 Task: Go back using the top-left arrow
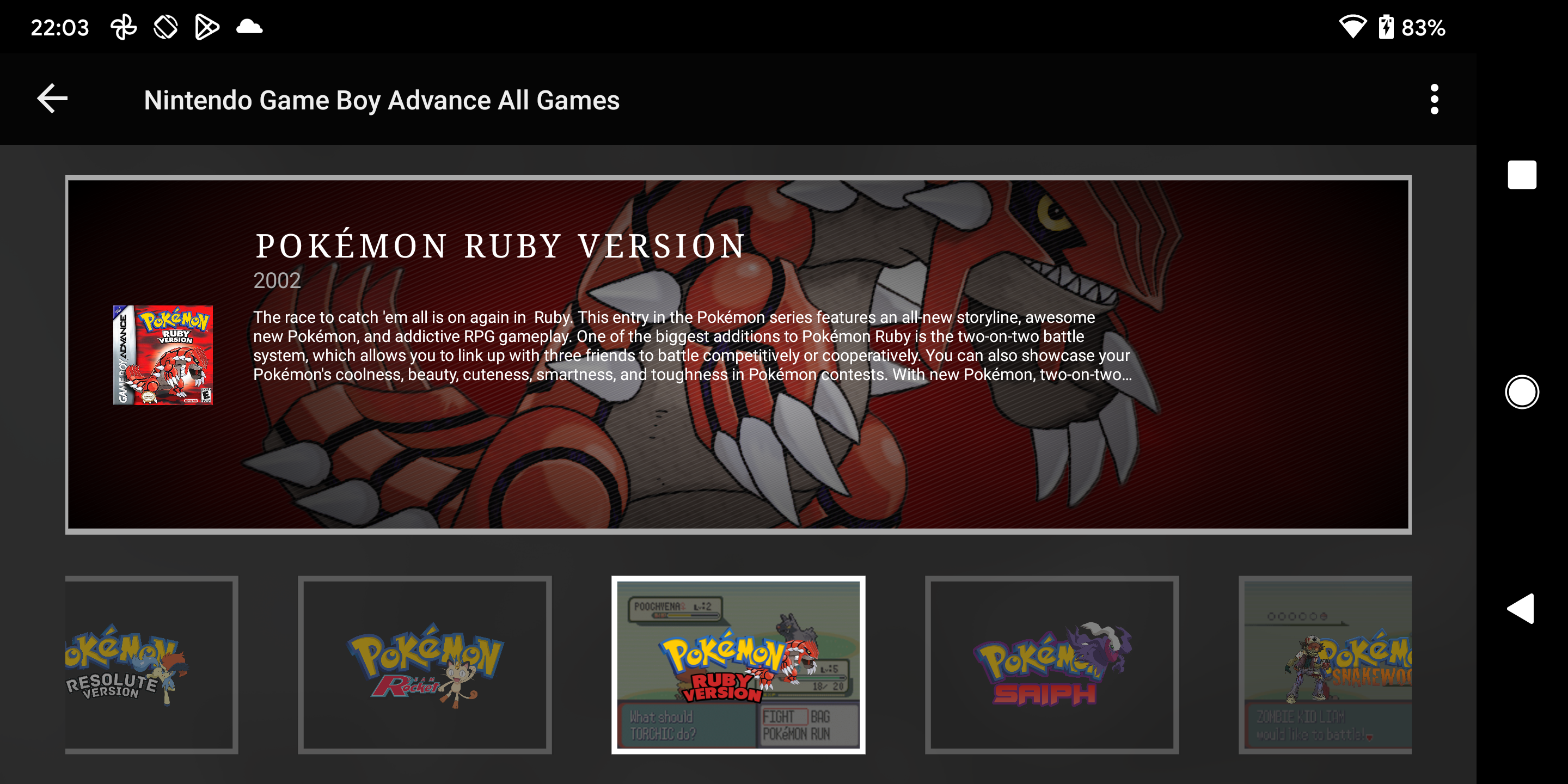tap(52, 99)
